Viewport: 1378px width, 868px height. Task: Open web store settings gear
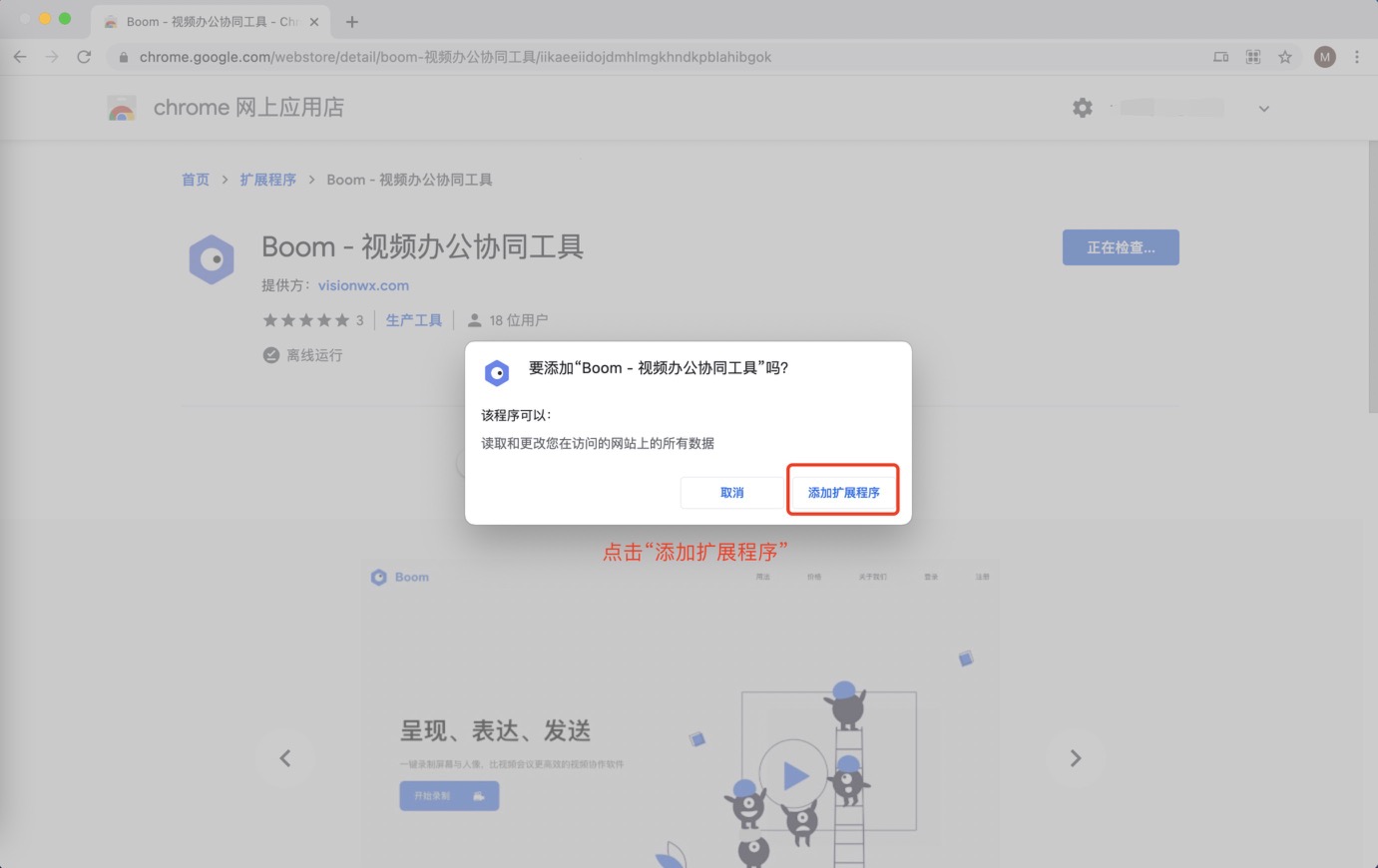tap(1083, 108)
